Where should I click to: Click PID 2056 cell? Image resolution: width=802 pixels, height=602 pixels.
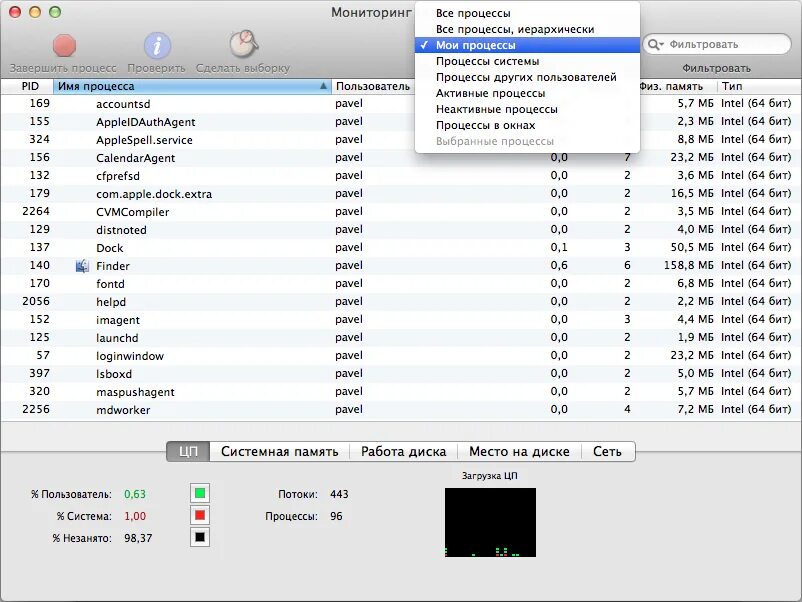(36, 301)
